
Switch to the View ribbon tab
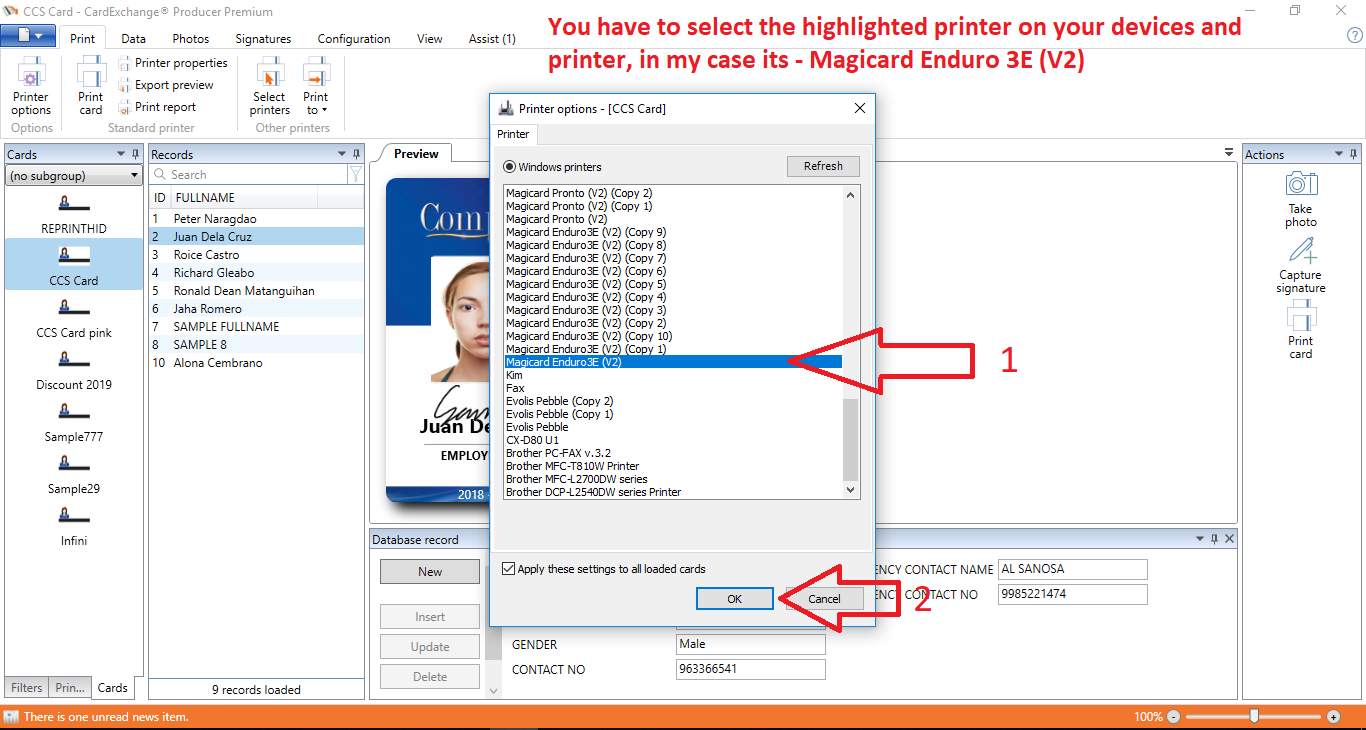(430, 39)
